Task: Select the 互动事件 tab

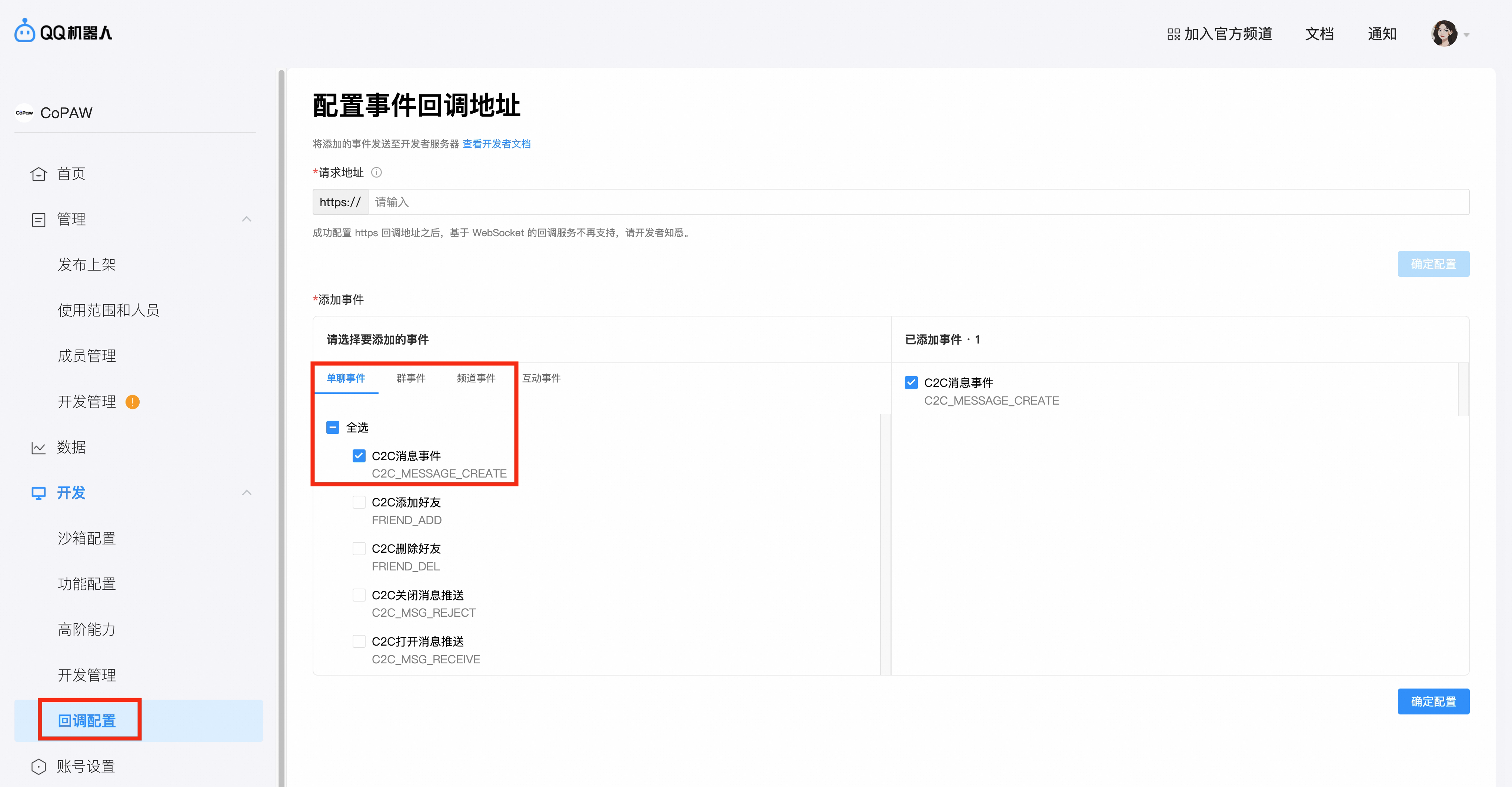Action: tap(540, 378)
